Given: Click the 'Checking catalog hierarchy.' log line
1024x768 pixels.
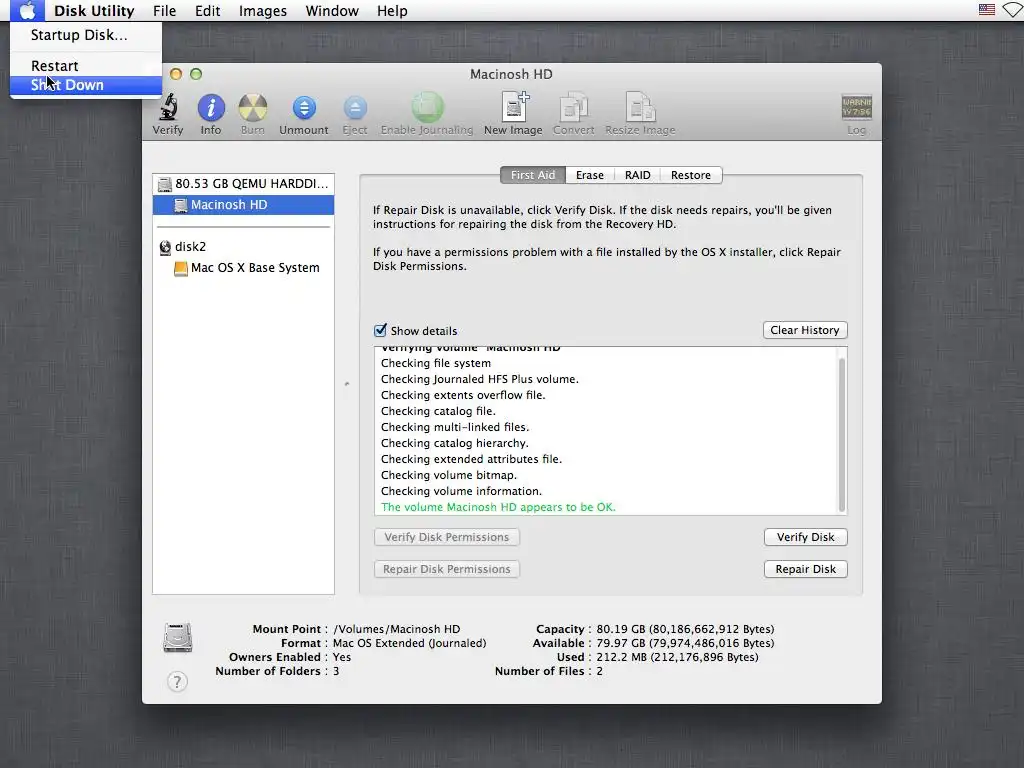Looking at the screenshot, I should (455, 443).
